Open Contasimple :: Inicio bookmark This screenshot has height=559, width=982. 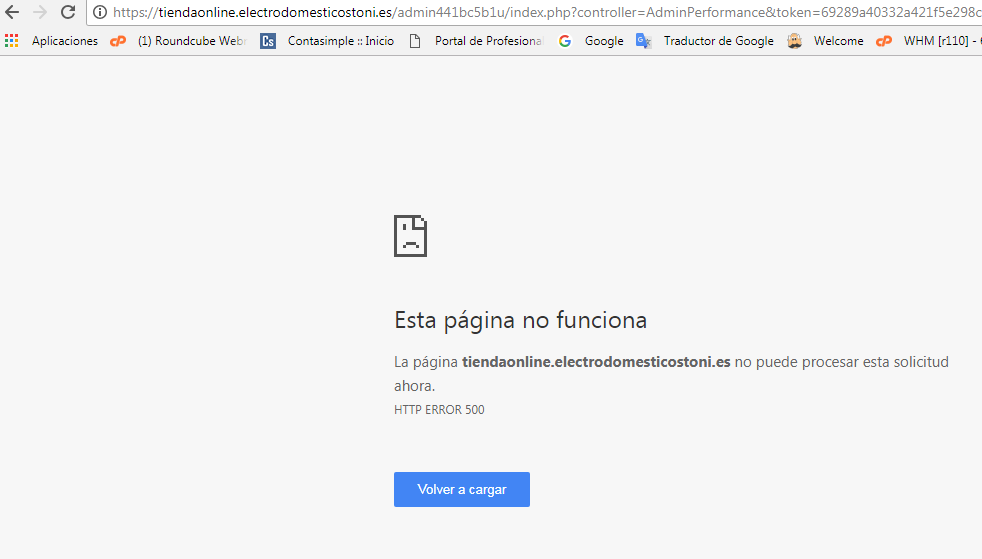pyautogui.click(x=341, y=41)
